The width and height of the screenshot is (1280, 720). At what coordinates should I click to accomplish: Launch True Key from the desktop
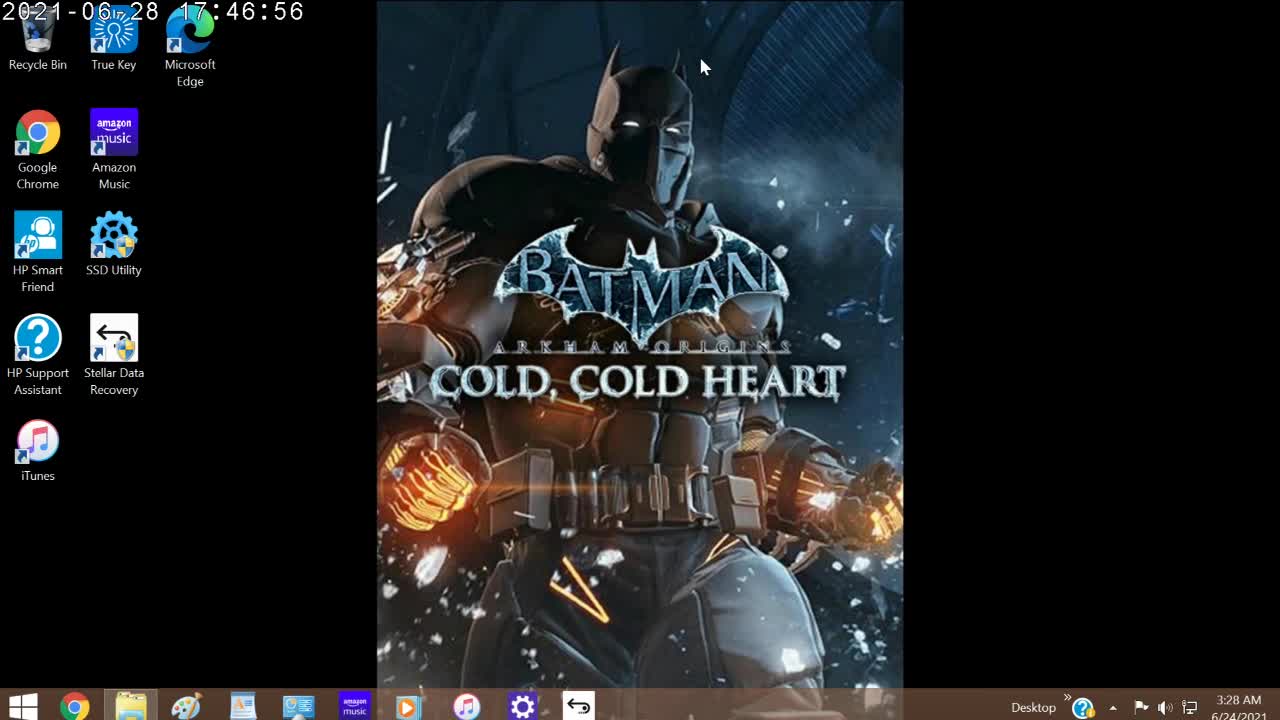tap(114, 40)
